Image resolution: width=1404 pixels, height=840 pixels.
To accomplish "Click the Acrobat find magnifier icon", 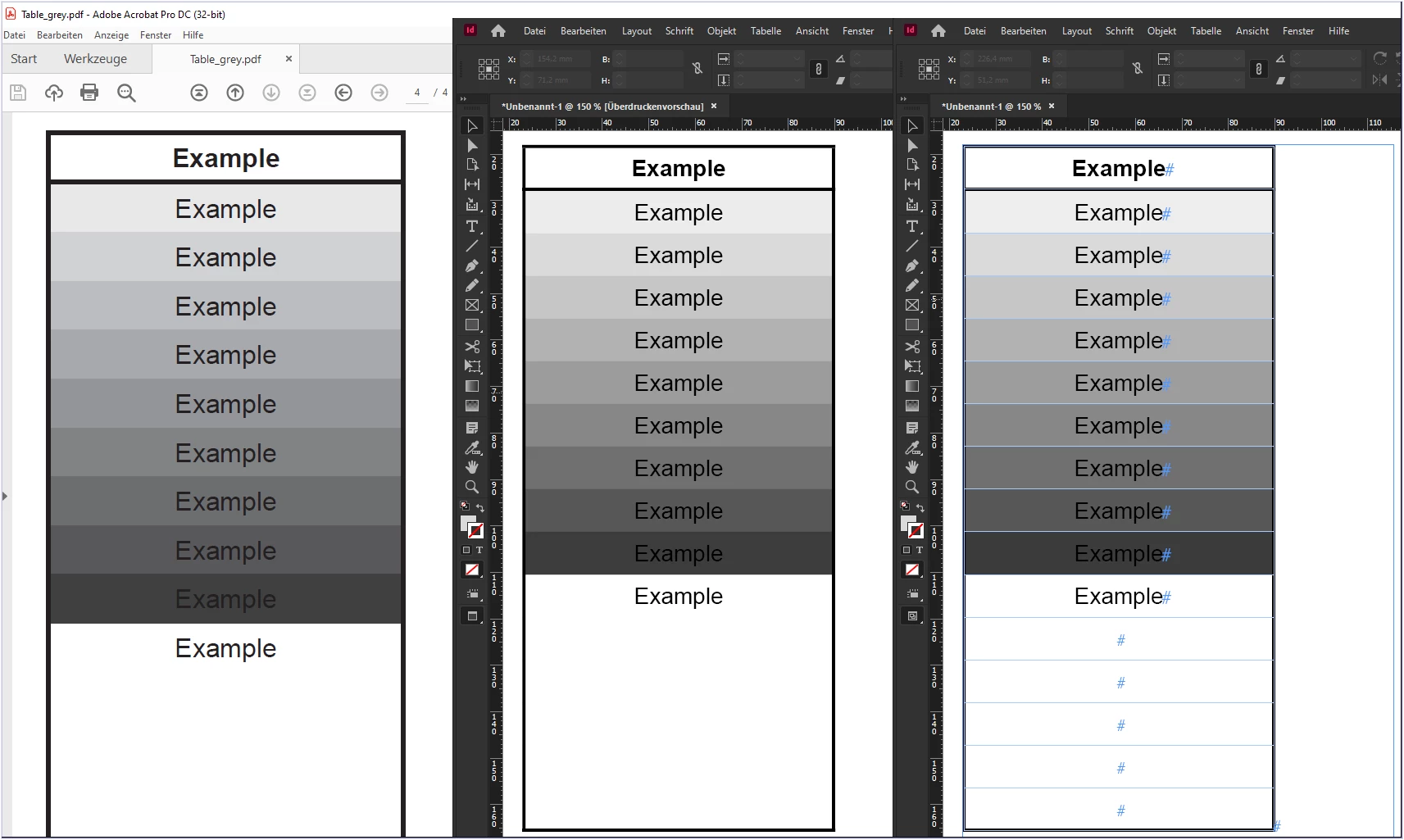I will pyautogui.click(x=126, y=93).
